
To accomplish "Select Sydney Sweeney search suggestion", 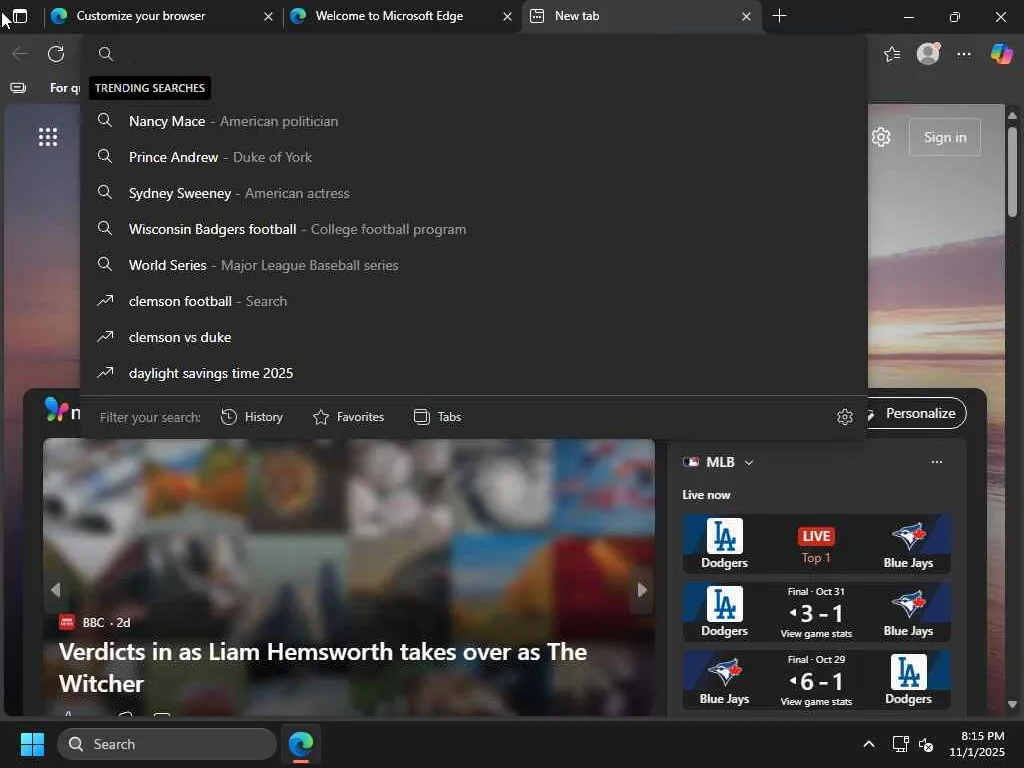I will pos(474,193).
